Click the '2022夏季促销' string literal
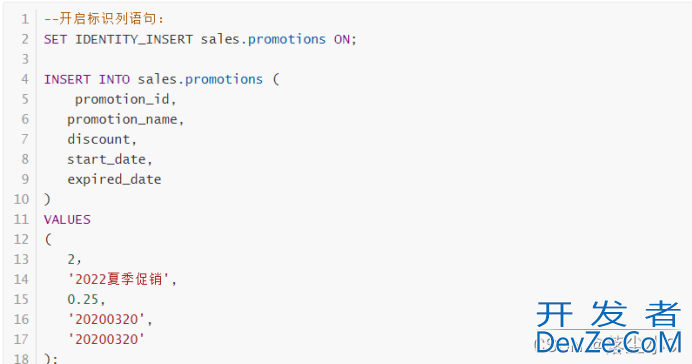Screen dimensions: 692x364 click(x=118, y=279)
